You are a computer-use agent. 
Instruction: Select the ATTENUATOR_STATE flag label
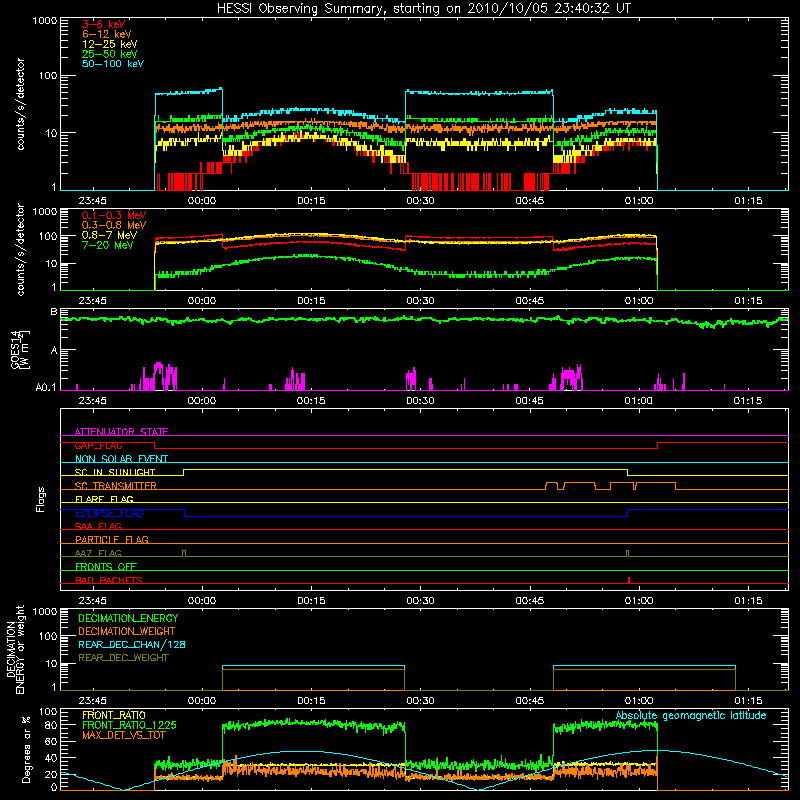[x=121, y=432]
